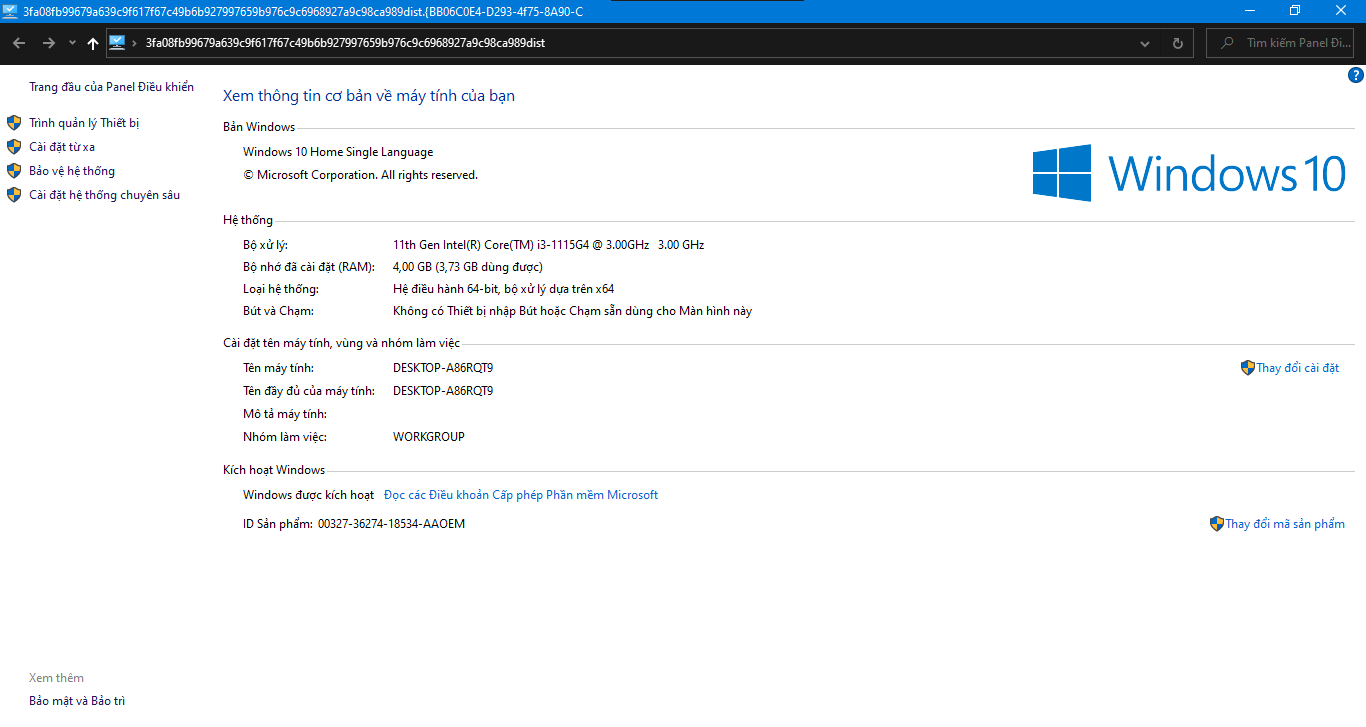1366x727 pixels.
Task: Open Trang đầu của Panel Điều khiển
Action: [111, 87]
